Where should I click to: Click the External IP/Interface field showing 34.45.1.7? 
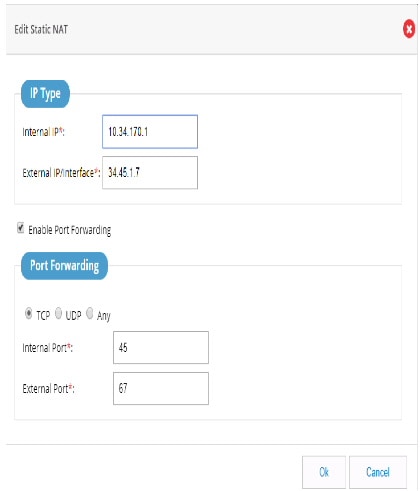[150, 173]
